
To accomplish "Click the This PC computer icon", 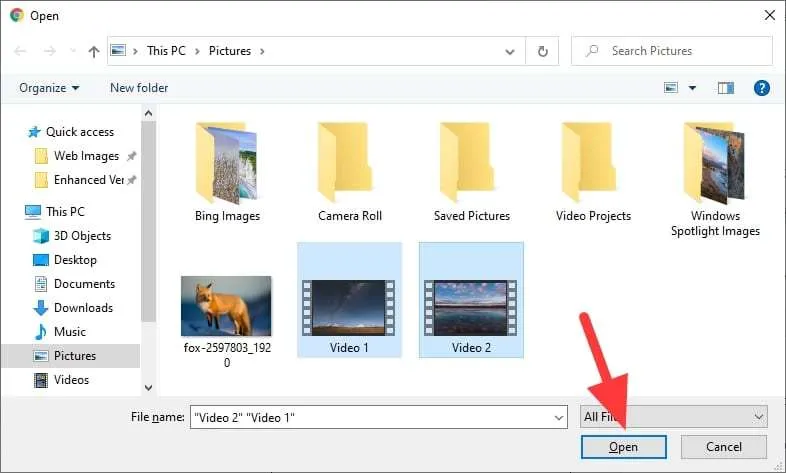I will tap(33, 211).
